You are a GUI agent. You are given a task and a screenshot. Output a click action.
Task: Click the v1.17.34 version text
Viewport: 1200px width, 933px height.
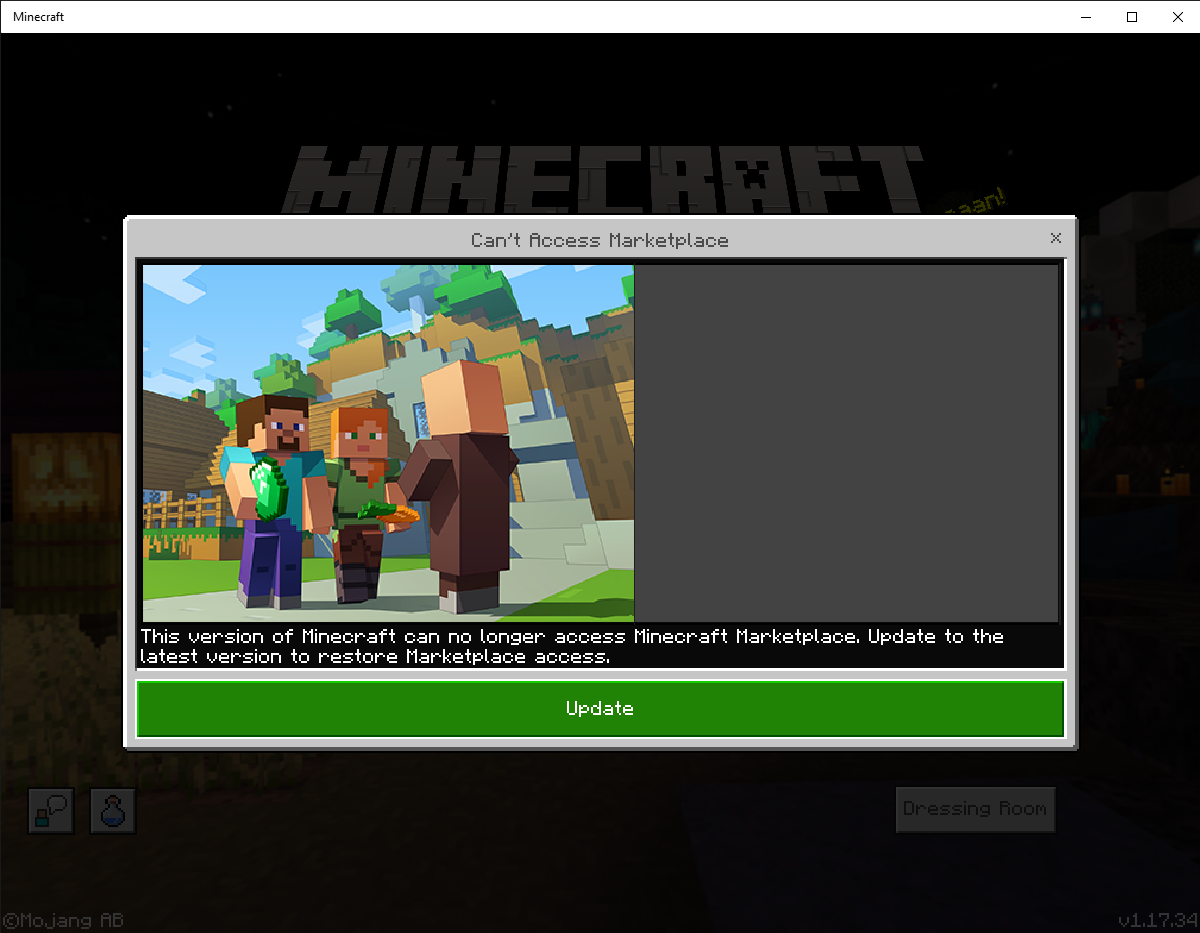coord(1158,920)
